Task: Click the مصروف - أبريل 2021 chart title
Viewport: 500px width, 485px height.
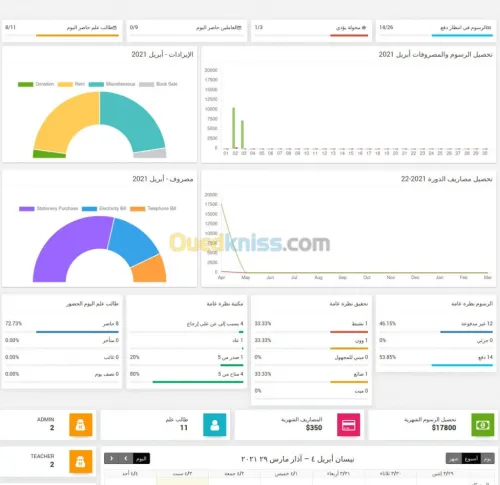Action: [163, 179]
